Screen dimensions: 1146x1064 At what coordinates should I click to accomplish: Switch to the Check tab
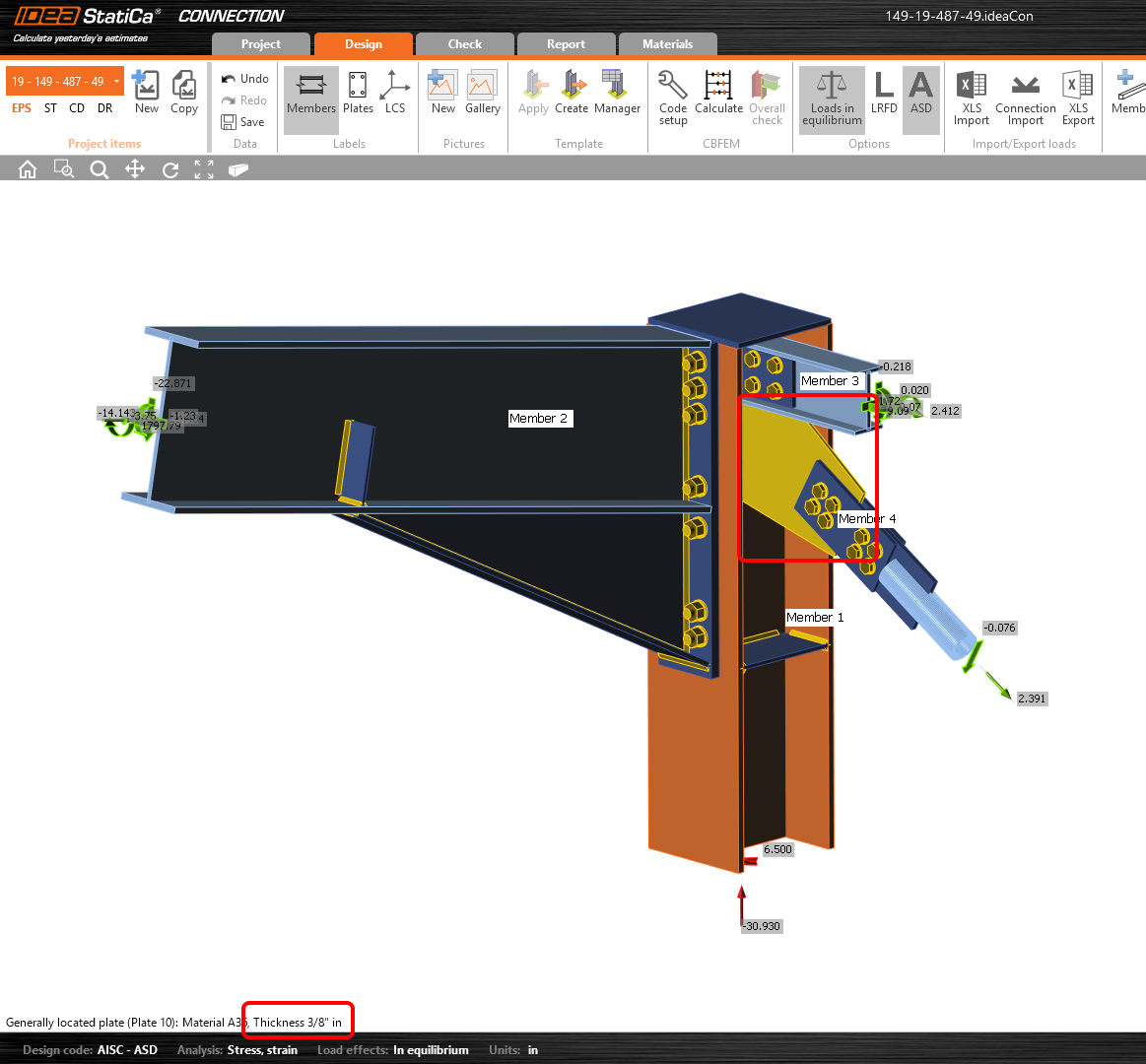(465, 44)
